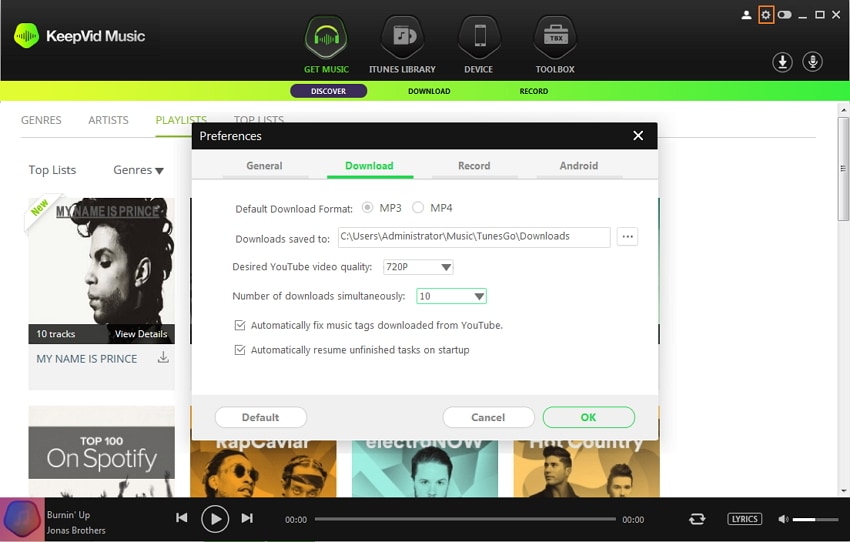Select the DOWNLOAD sub-tab
Screen dimensions: 850x542
tap(429, 91)
